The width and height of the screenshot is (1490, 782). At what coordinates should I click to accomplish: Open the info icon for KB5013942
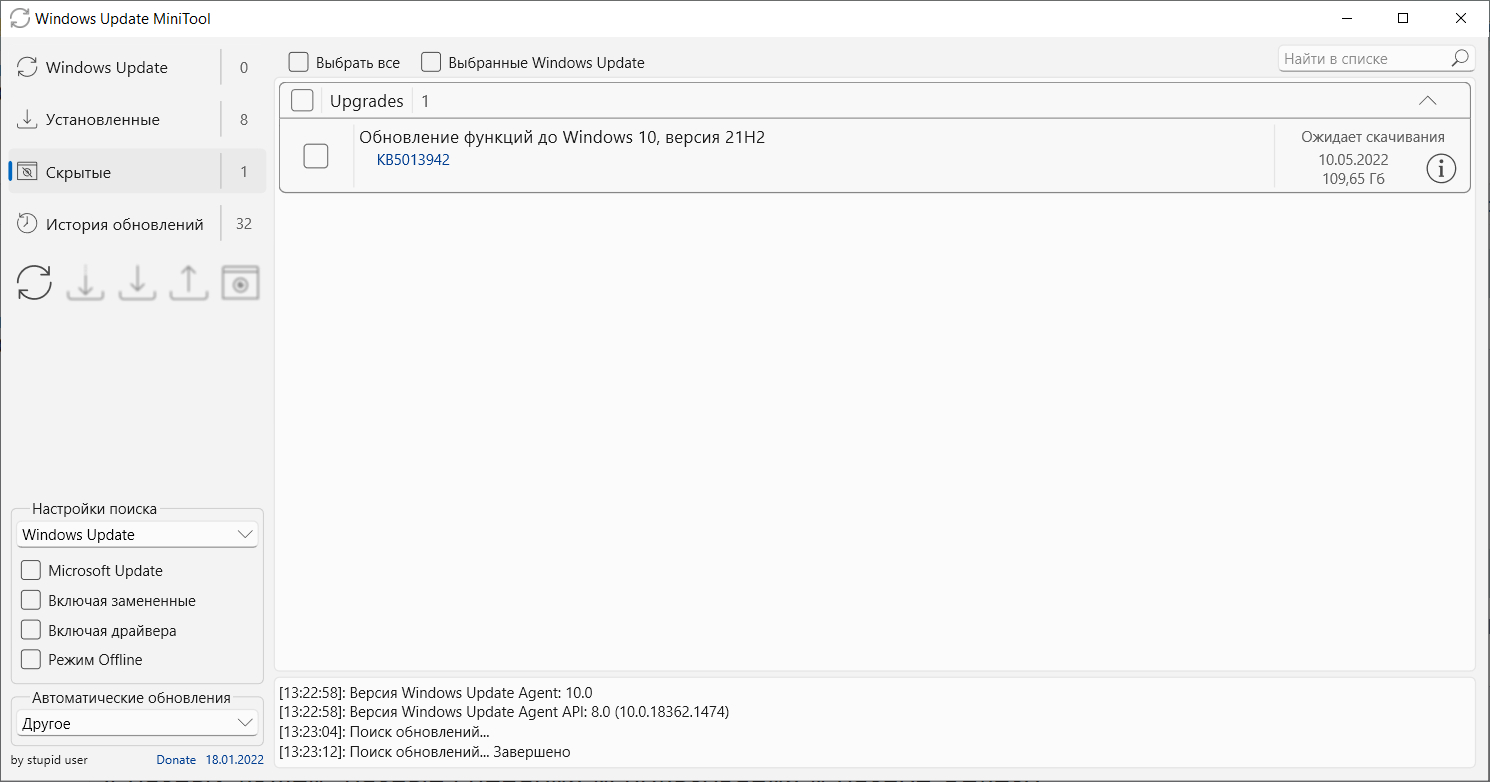click(1440, 170)
